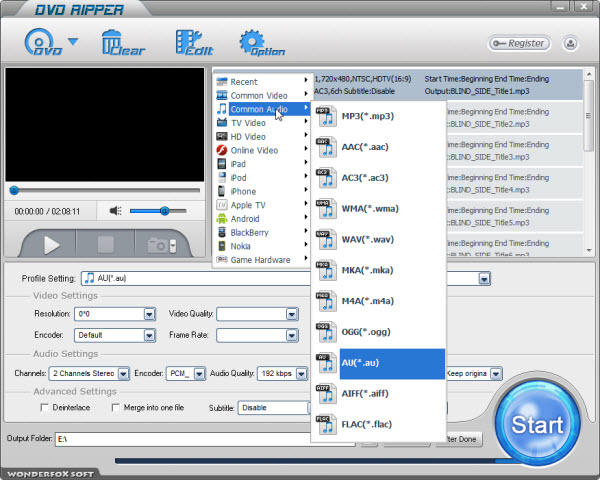Image resolution: width=600 pixels, height=480 pixels.
Task: Open the Profile Setting dropdown arrow
Action: click(x=484, y=279)
